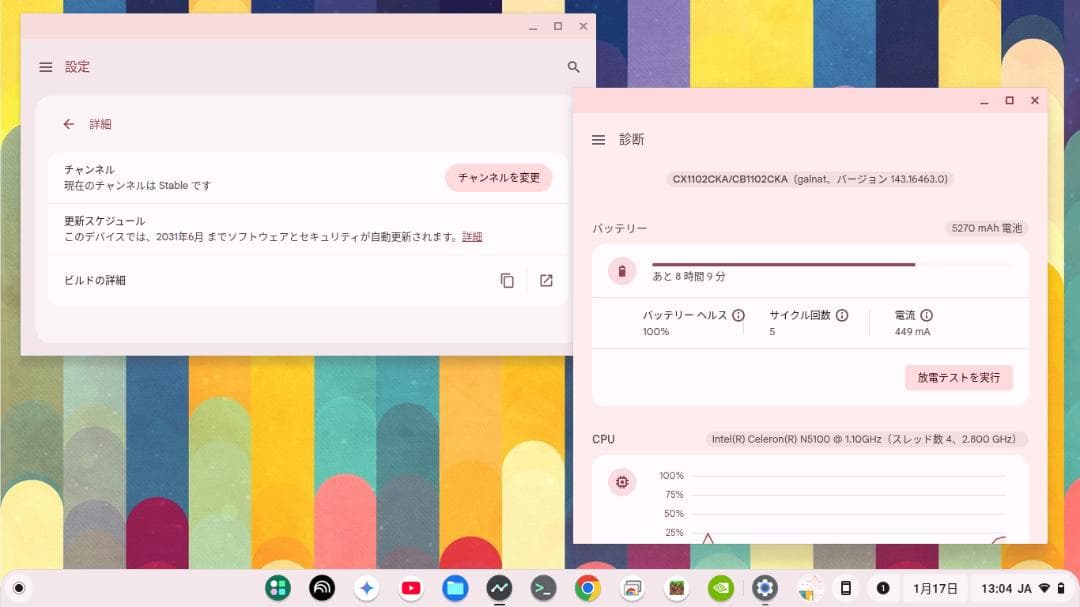Open the Files app from the shelf
Screen dimensions: 1080x607
click(x=454, y=588)
